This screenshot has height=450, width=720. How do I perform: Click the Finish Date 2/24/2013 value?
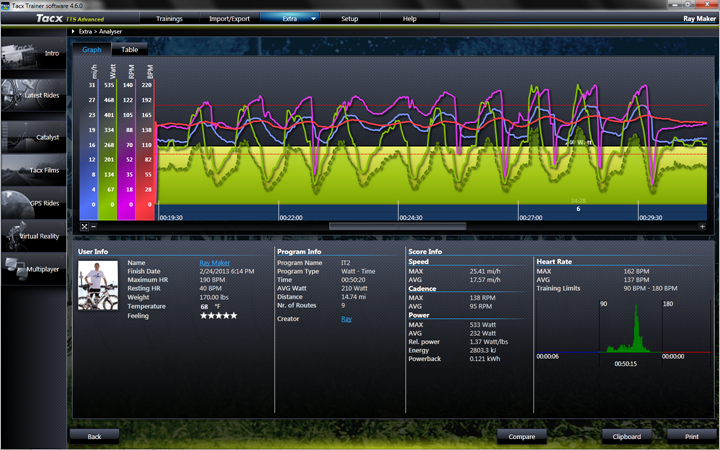227,271
